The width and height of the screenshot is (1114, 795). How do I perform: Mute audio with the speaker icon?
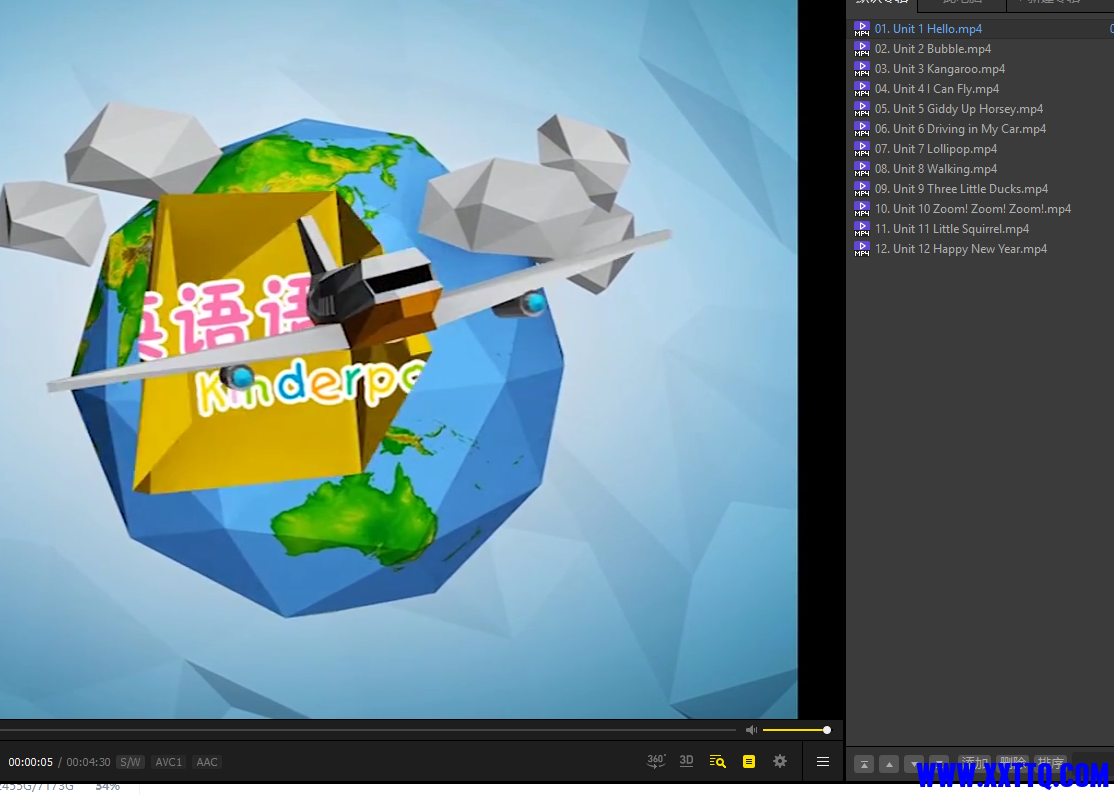click(751, 730)
